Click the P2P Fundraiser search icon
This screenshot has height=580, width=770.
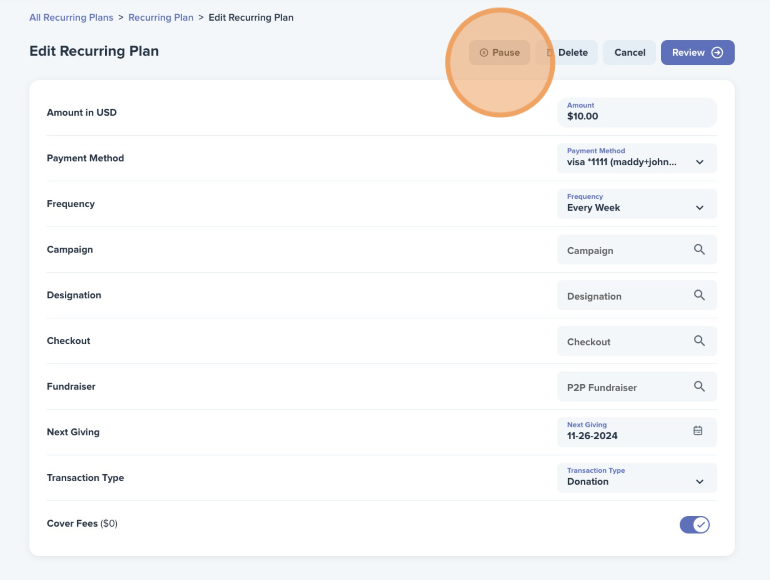coord(699,387)
